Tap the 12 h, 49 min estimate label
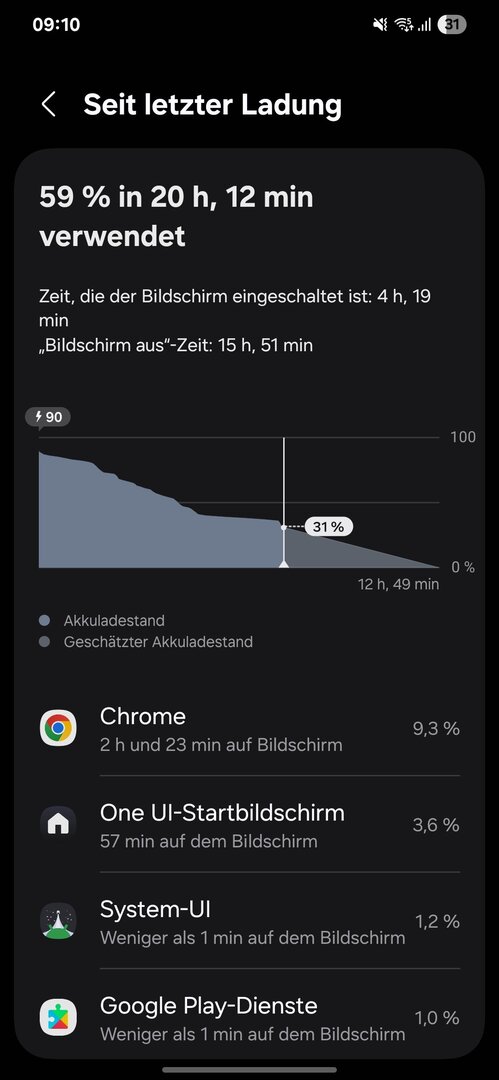This screenshot has height=1080, width=499. (398, 585)
